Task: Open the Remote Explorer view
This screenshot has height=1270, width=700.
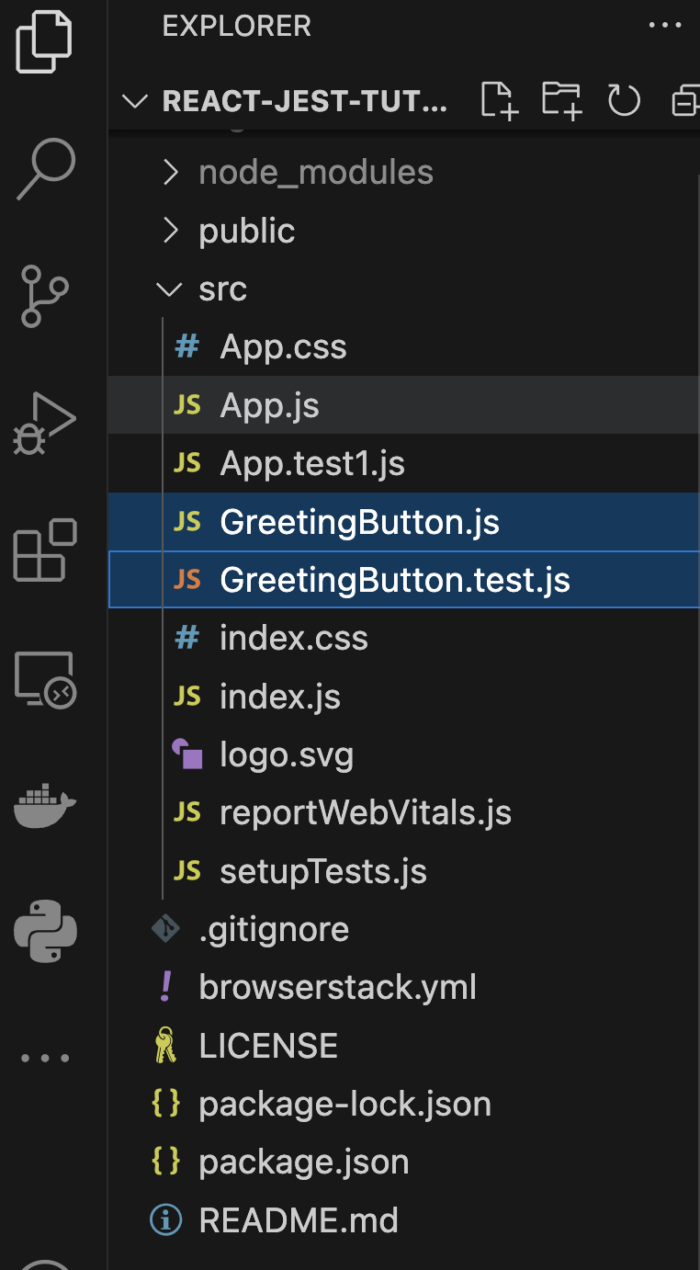Action: click(45, 680)
